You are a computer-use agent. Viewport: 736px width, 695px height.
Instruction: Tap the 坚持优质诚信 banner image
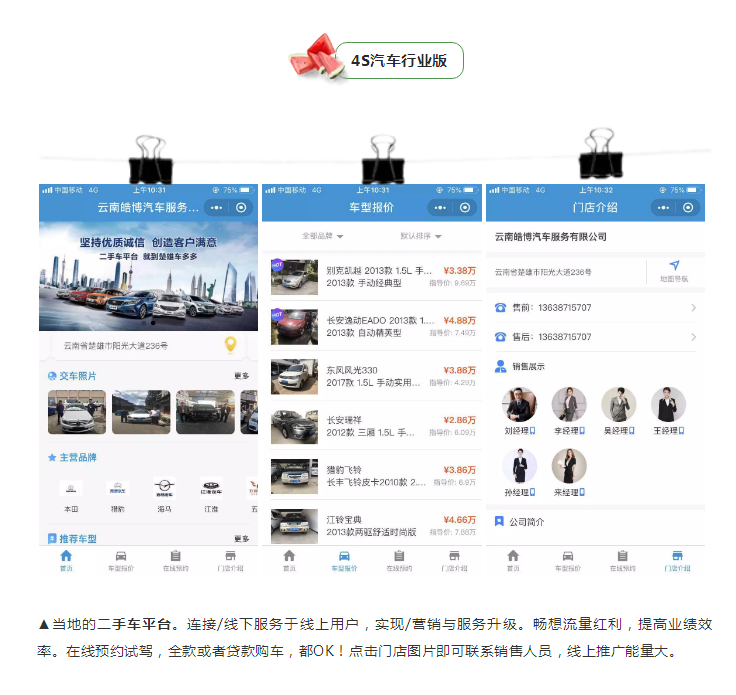148,276
